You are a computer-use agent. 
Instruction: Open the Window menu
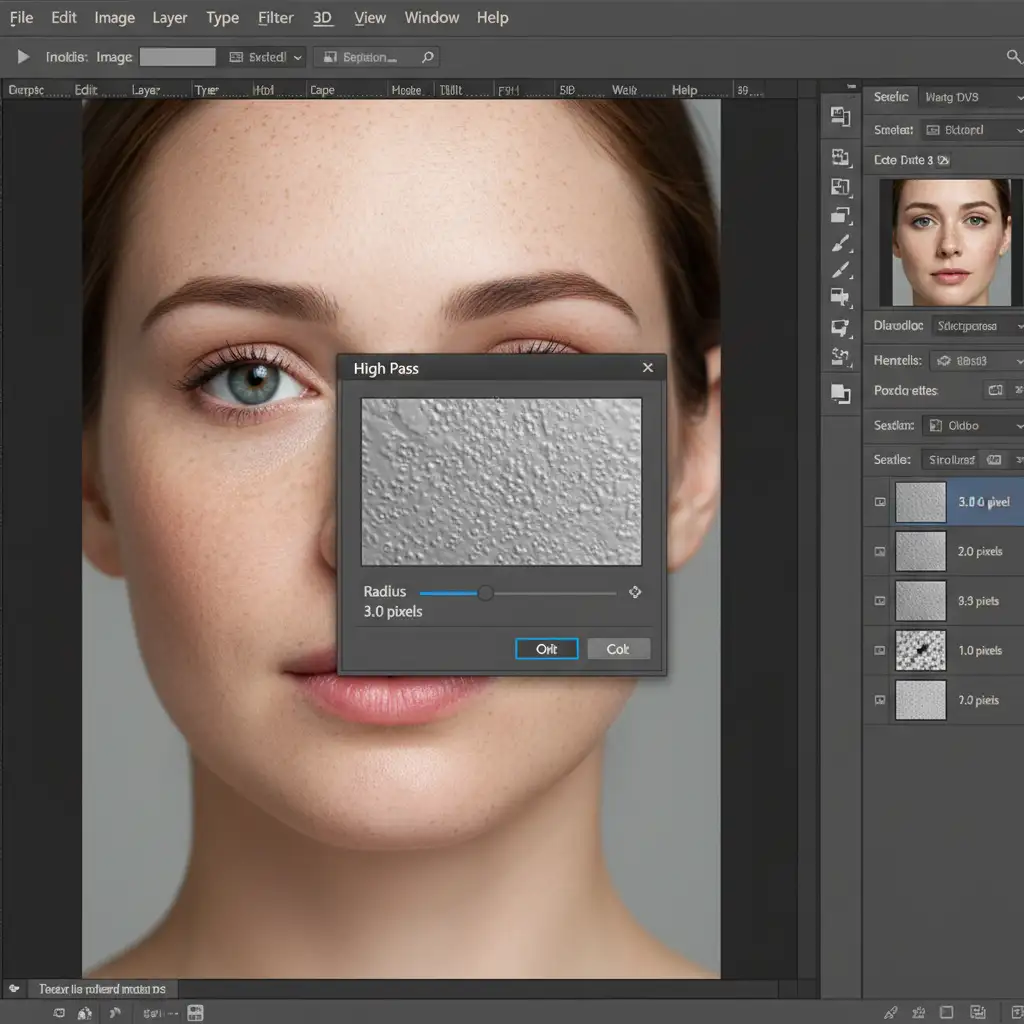click(x=432, y=18)
